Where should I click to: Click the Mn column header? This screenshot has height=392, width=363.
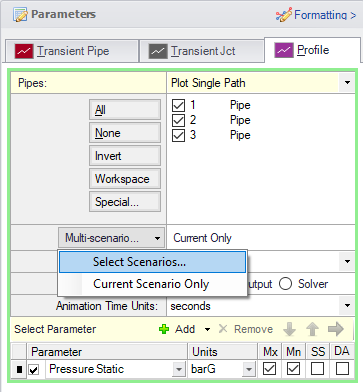coord(294,352)
